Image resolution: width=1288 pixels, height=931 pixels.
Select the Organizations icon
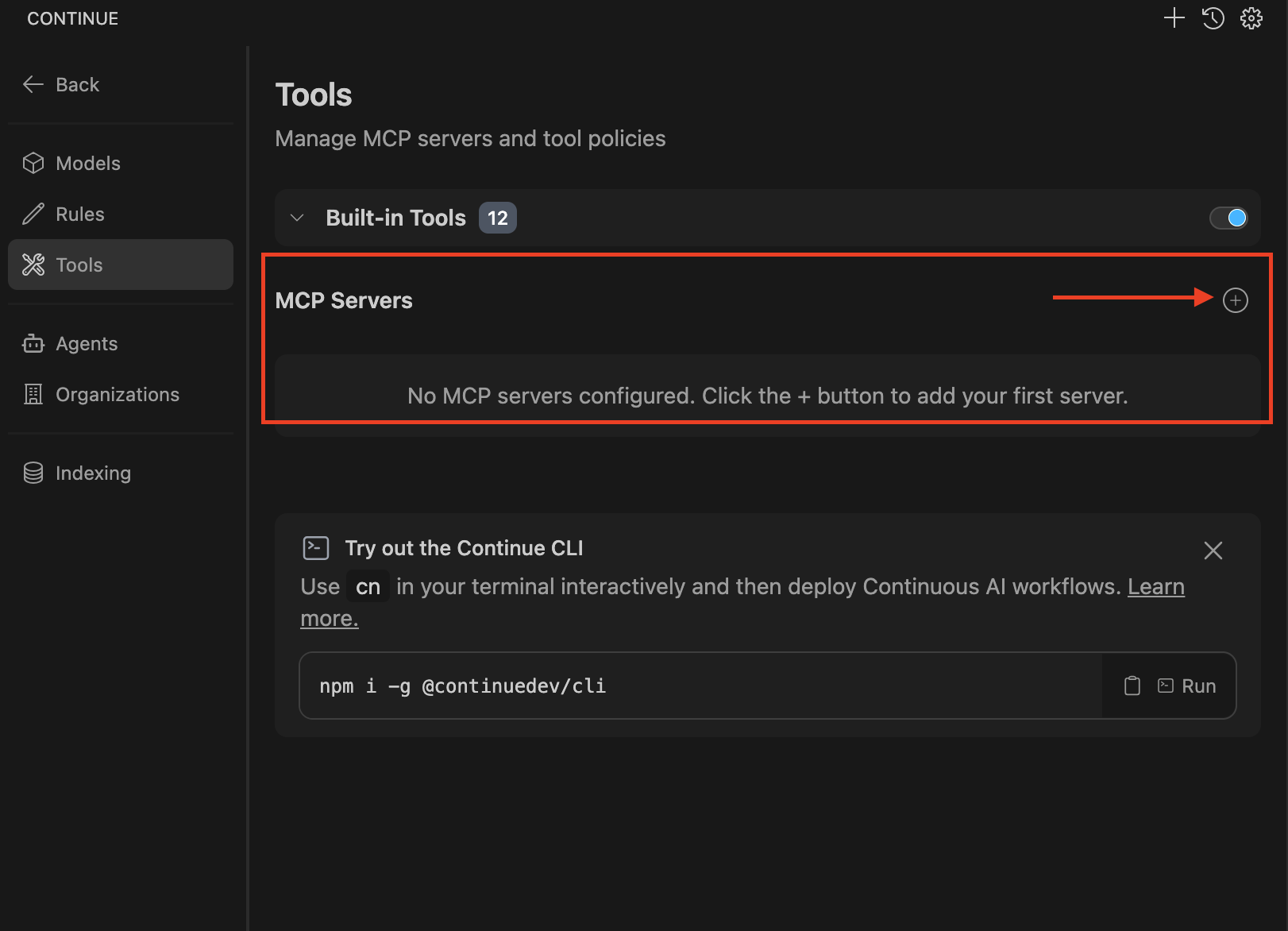pos(33,394)
